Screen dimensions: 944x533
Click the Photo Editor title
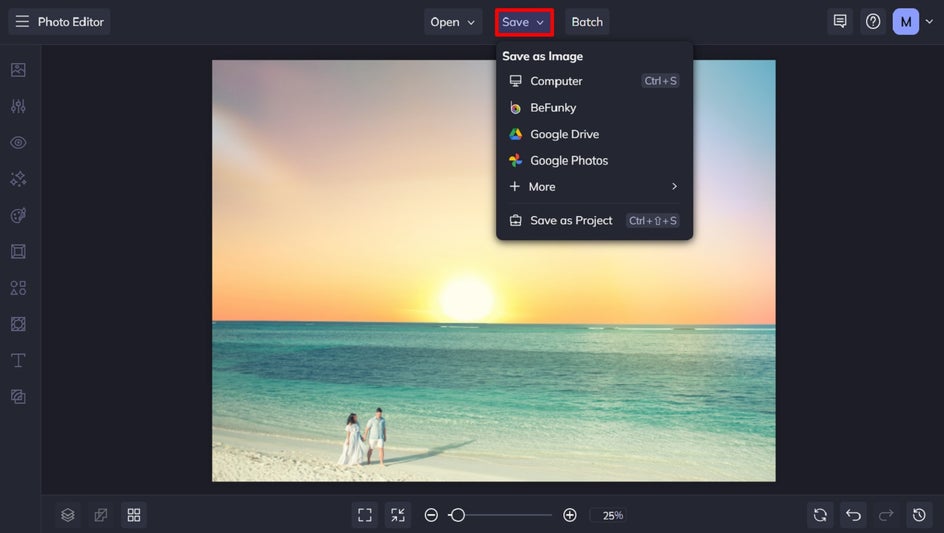(x=70, y=22)
